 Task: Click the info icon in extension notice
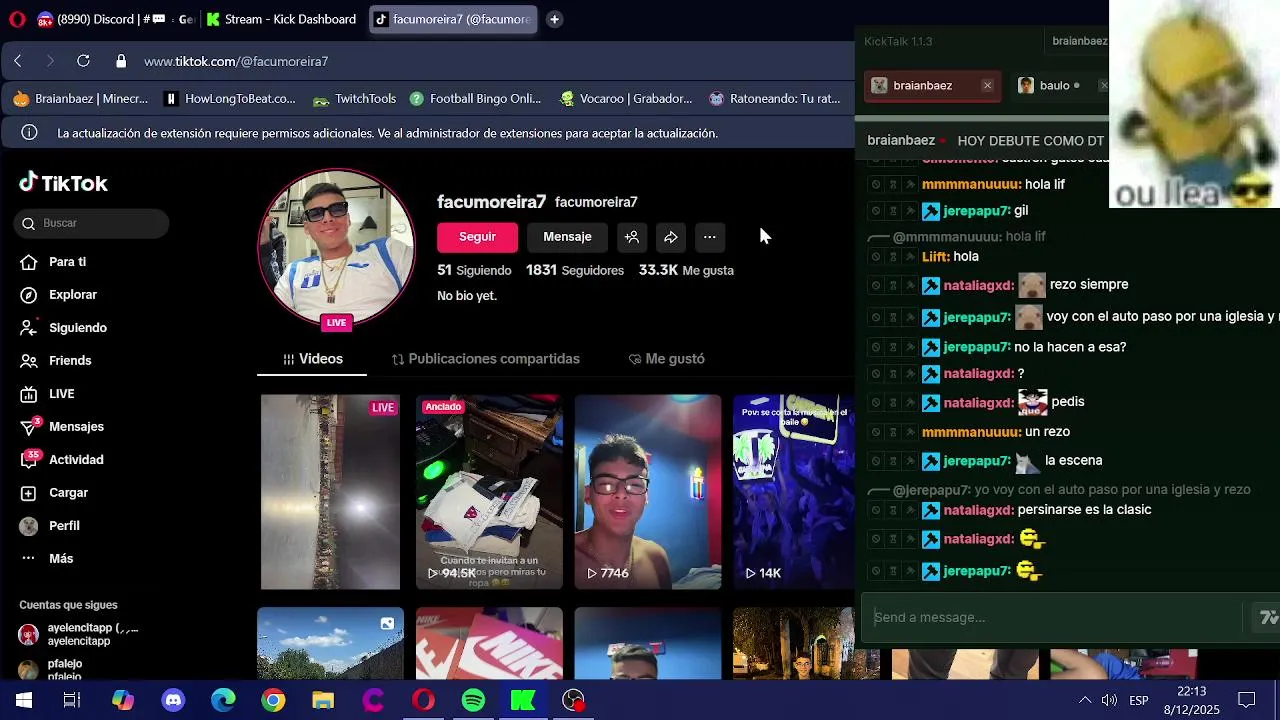(x=30, y=133)
